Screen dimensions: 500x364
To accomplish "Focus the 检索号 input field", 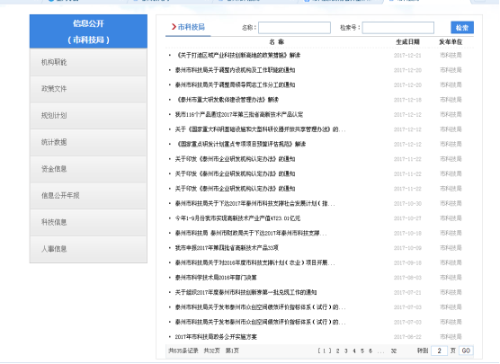I will pos(398,28).
